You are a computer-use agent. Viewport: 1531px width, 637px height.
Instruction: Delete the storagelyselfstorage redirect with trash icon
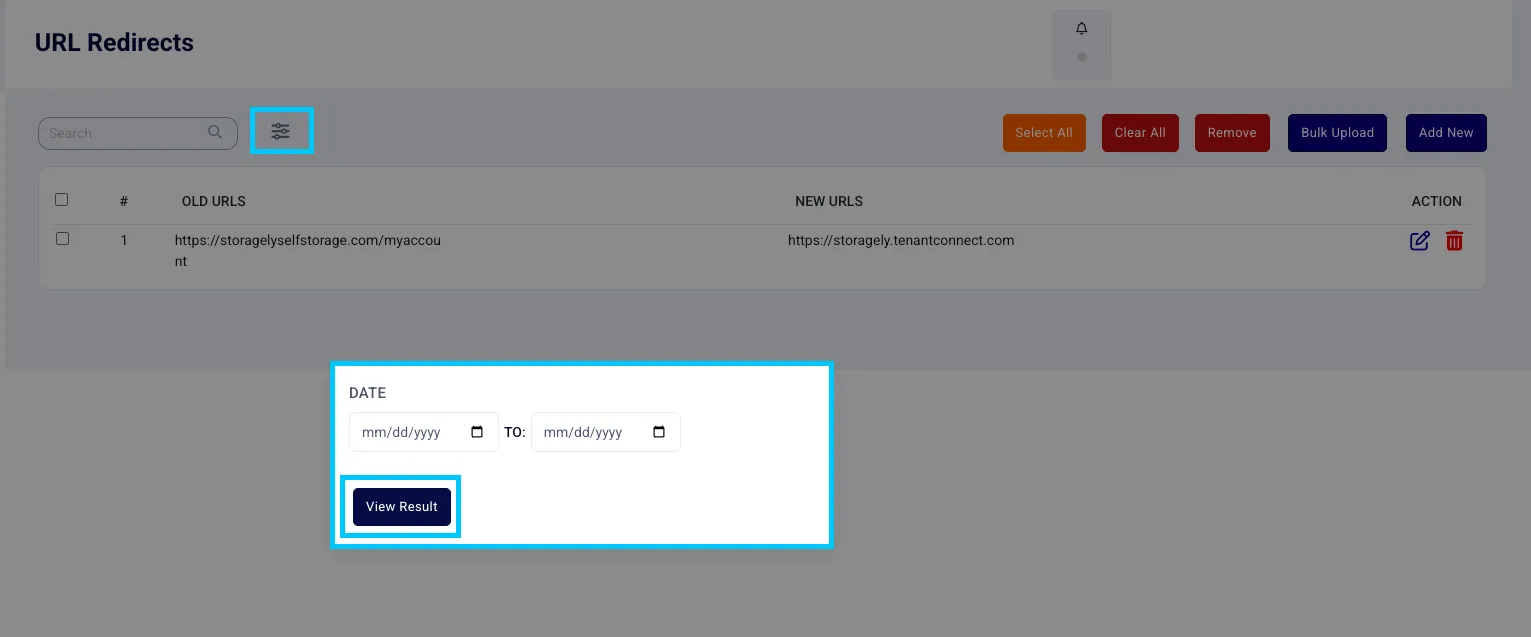[x=1455, y=241]
